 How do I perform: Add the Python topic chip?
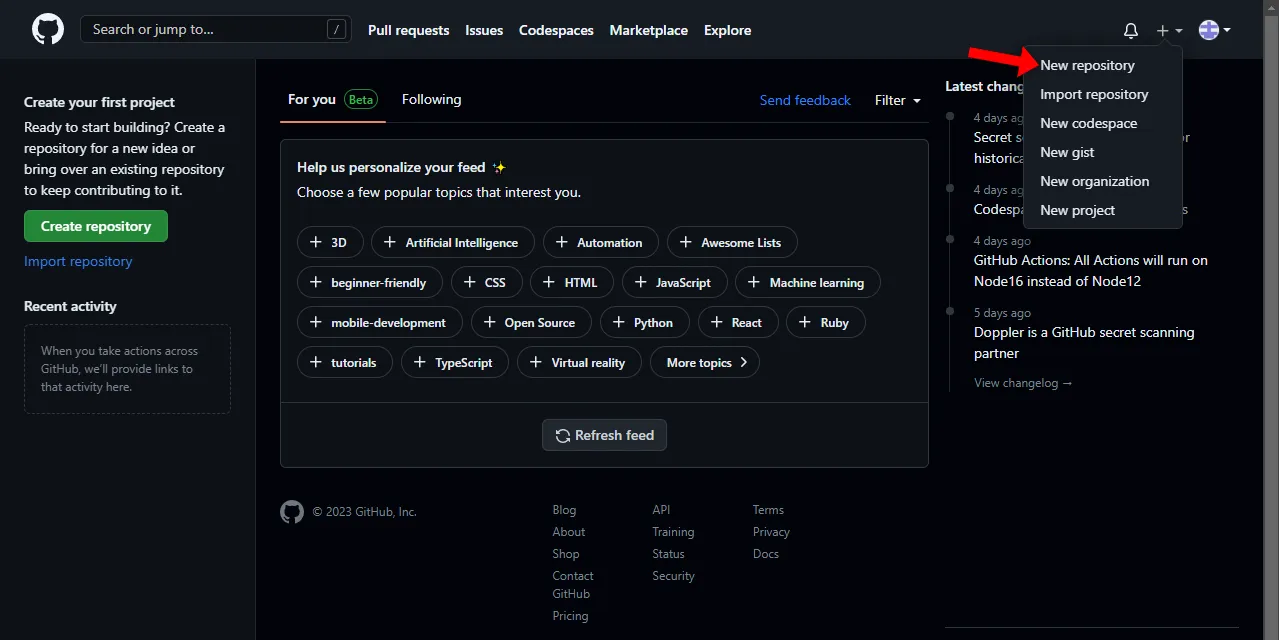pyautogui.click(x=645, y=322)
